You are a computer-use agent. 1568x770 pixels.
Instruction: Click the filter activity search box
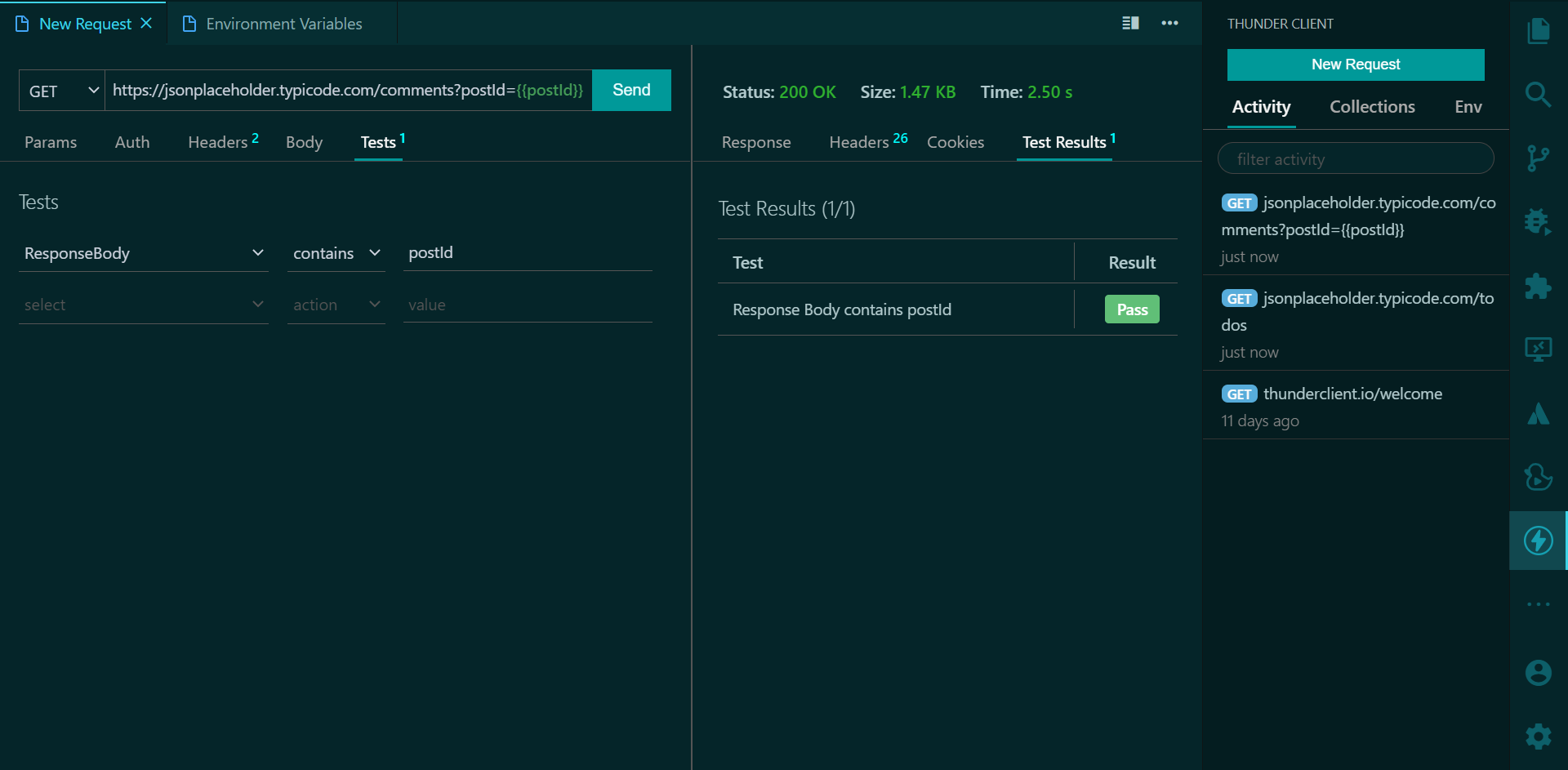[x=1356, y=158]
